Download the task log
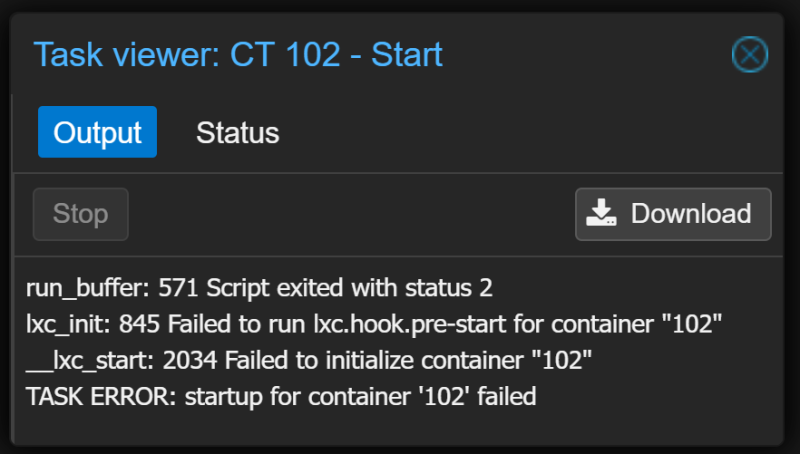This screenshot has height=454, width=800. (673, 214)
